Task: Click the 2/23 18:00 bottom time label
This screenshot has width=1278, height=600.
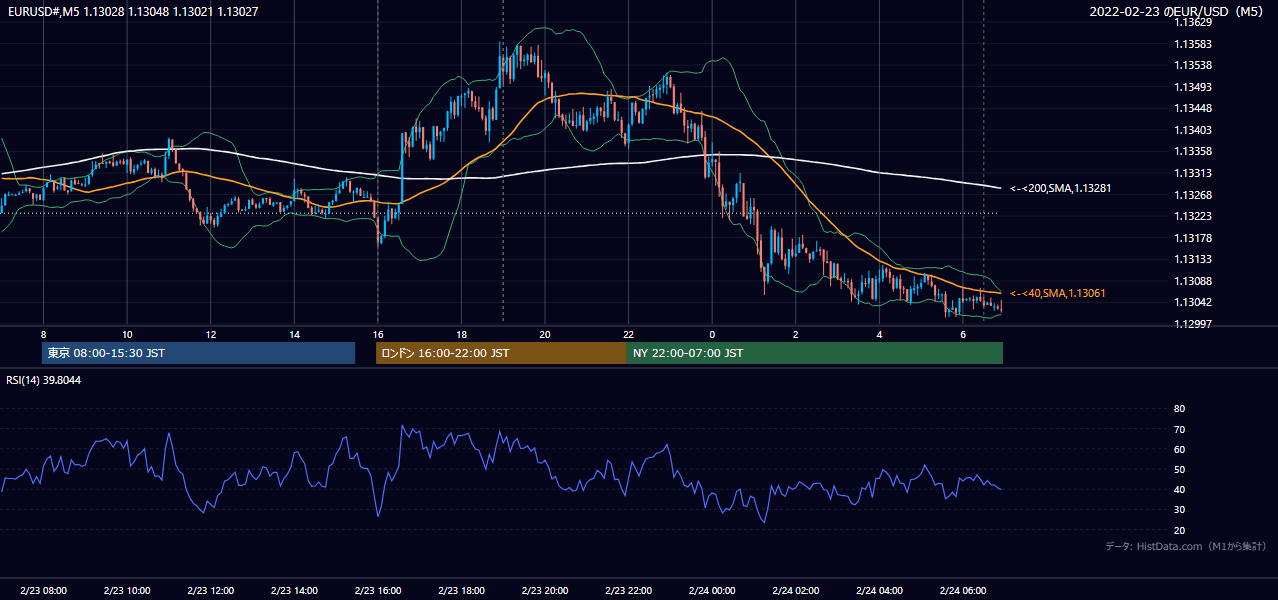Action: point(461,591)
